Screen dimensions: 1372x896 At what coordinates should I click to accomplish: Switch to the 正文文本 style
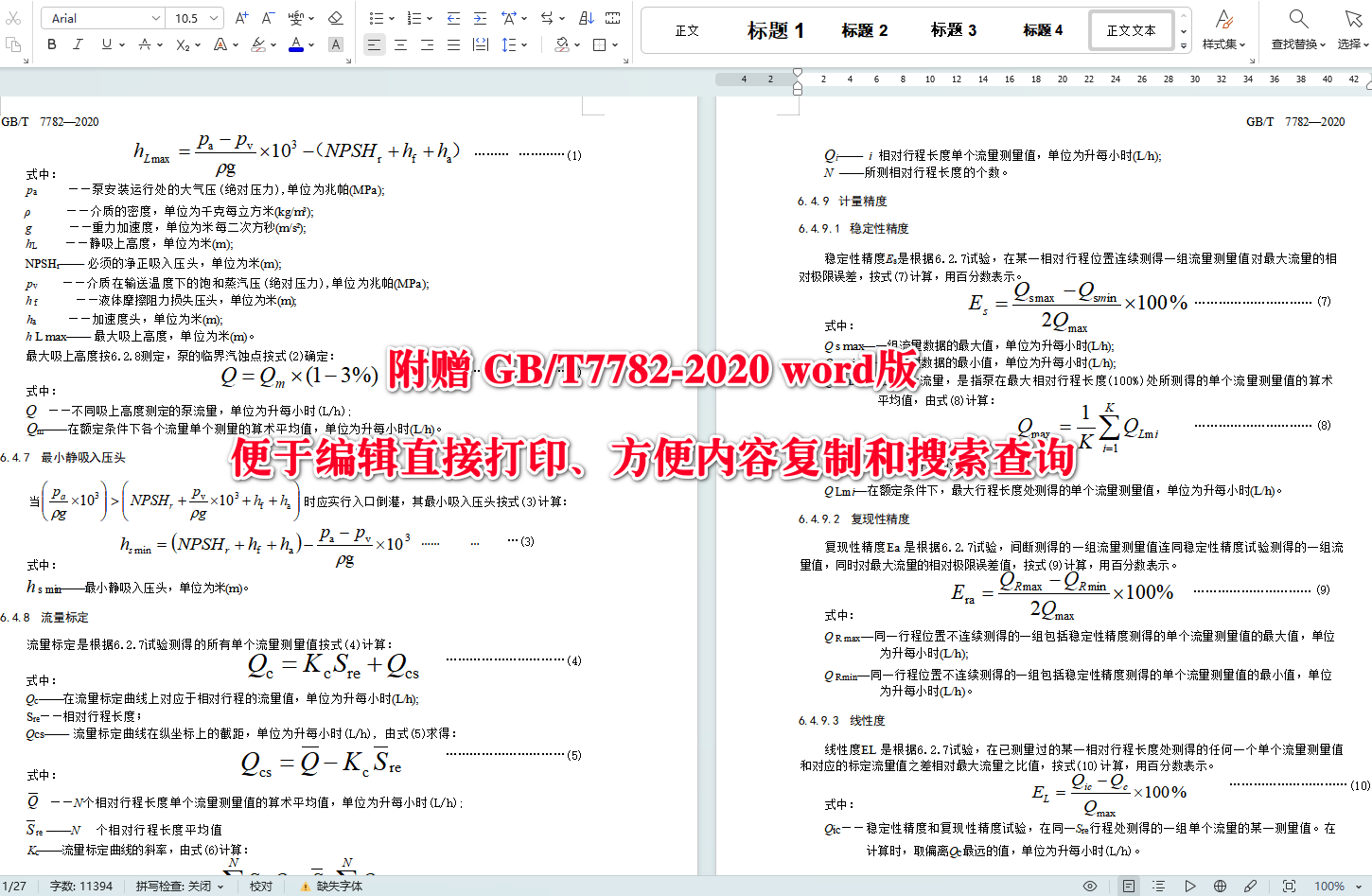pos(1132,29)
